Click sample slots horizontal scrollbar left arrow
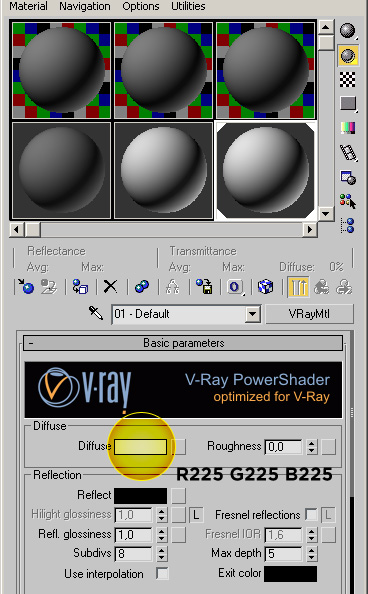This screenshot has height=594, width=368. [x=16, y=229]
